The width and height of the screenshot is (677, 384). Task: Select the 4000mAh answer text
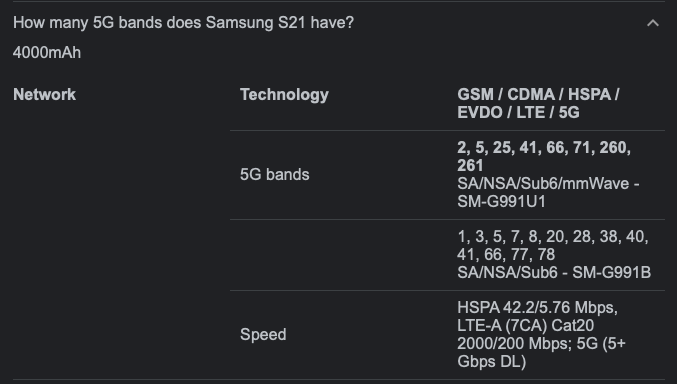(47, 53)
